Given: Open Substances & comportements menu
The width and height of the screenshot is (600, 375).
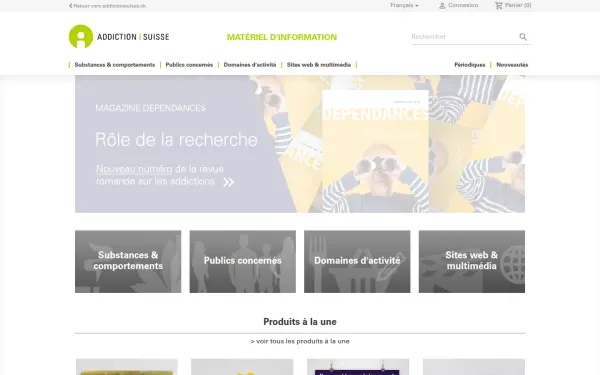Looking at the screenshot, I should (115, 65).
